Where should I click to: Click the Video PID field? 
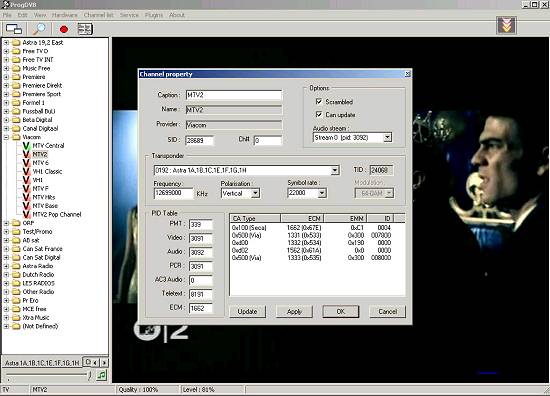(200, 239)
